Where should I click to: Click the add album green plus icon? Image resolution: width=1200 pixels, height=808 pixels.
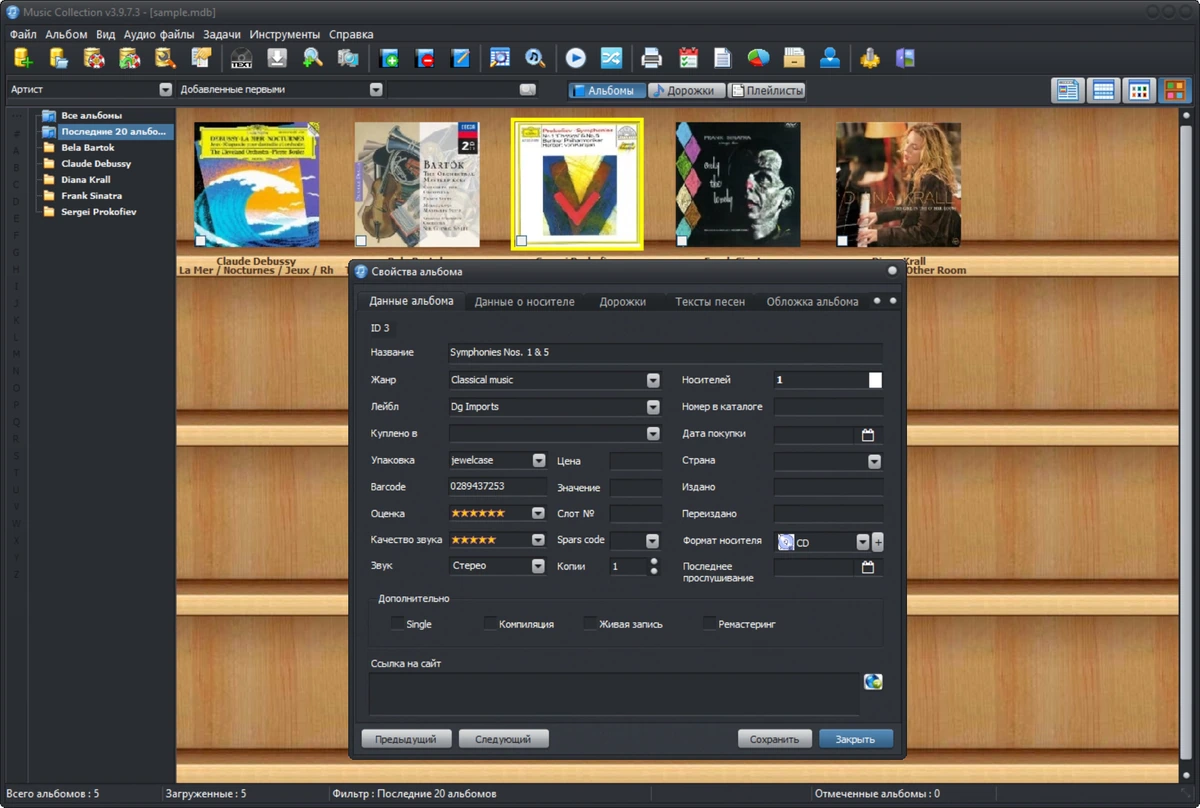pos(389,58)
